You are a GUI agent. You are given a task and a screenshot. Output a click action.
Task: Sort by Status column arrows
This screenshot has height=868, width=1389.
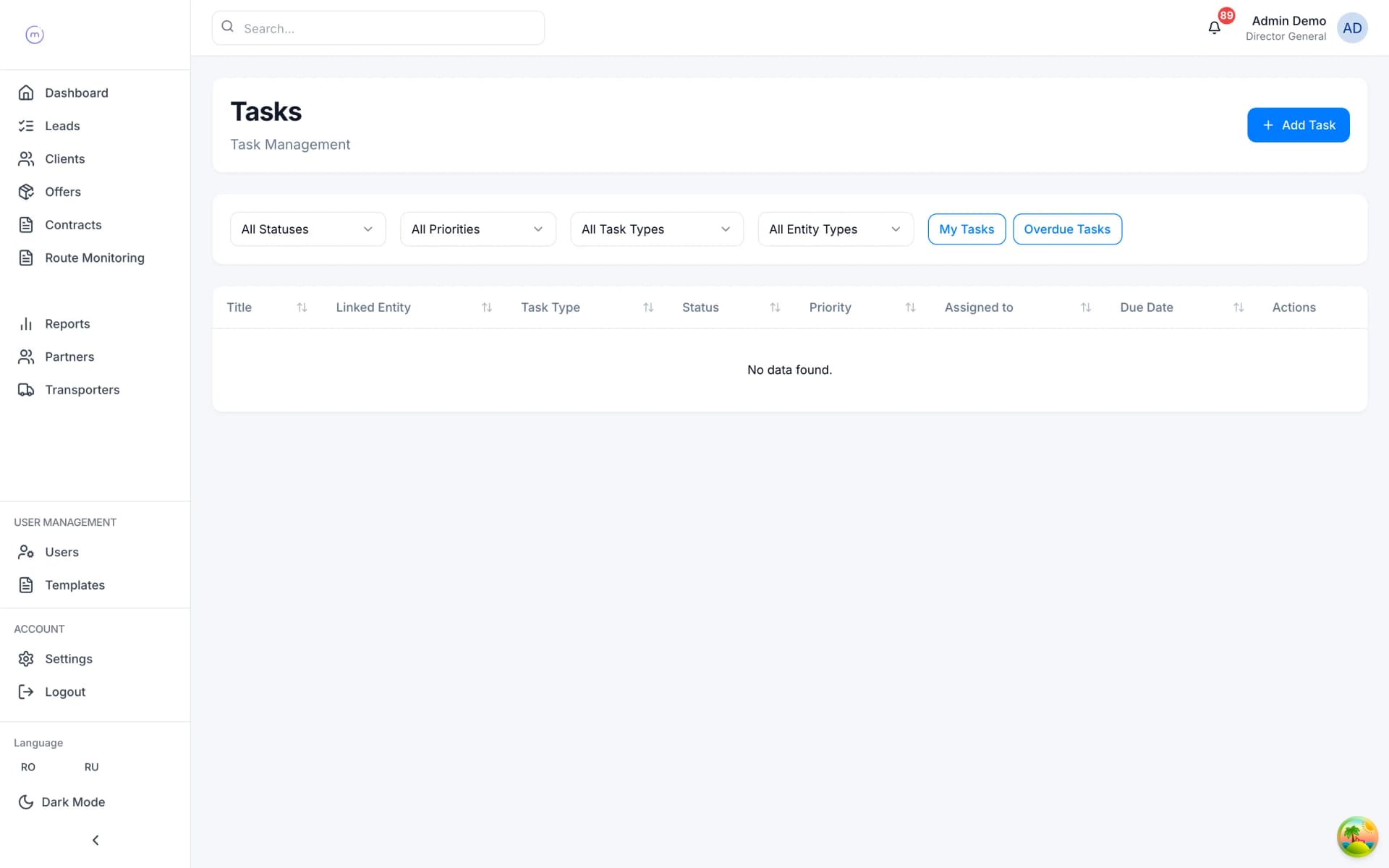coord(775,307)
